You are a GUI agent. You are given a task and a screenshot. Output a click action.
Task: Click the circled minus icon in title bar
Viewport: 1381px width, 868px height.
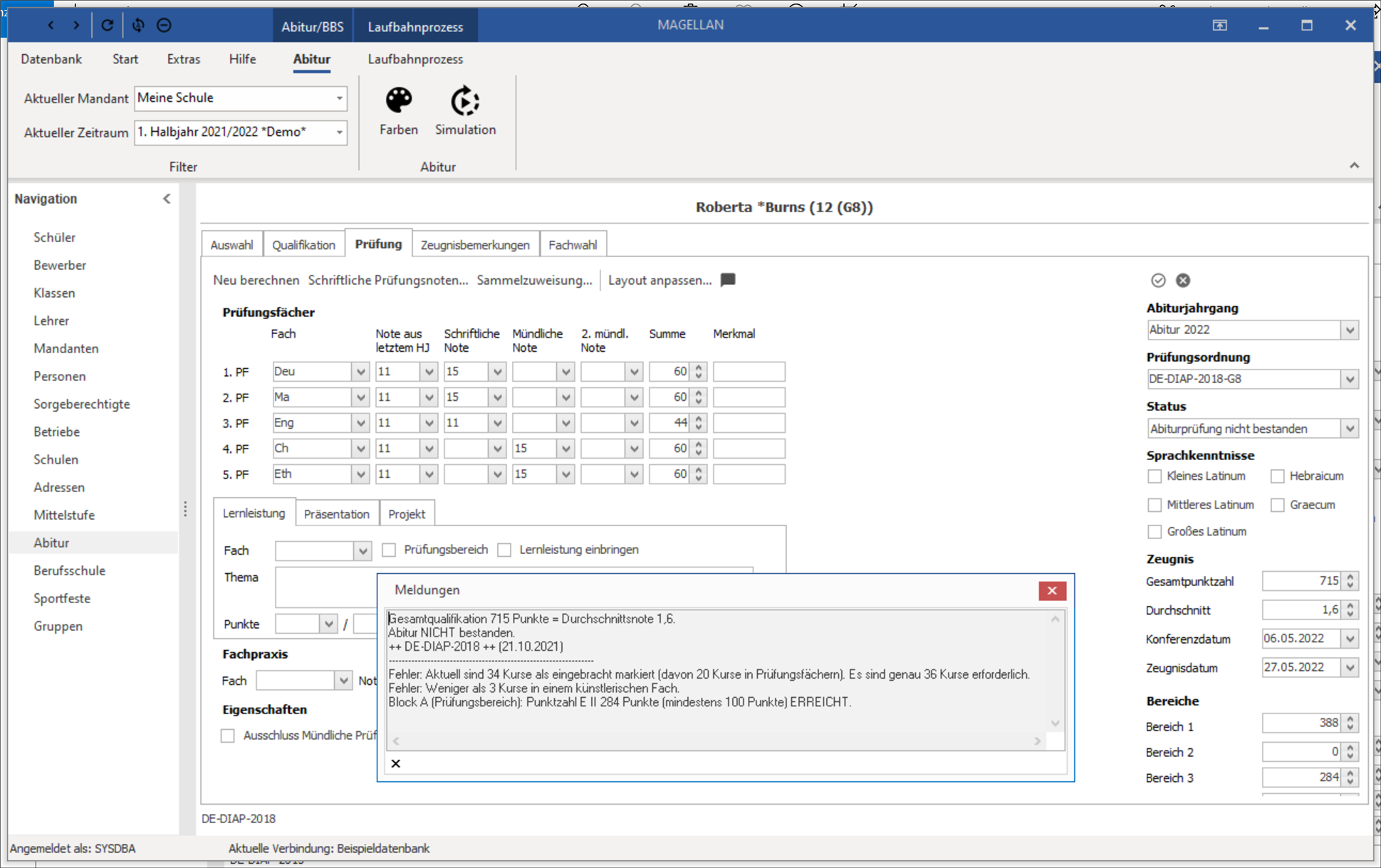[165, 26]
